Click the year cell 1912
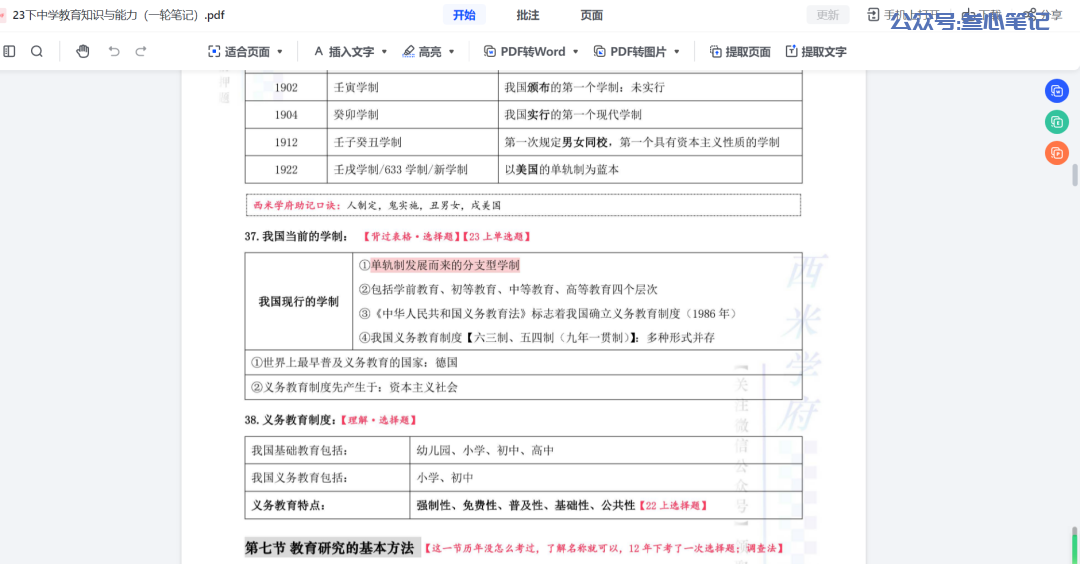Screen dimensions: 1080x564 286,143
